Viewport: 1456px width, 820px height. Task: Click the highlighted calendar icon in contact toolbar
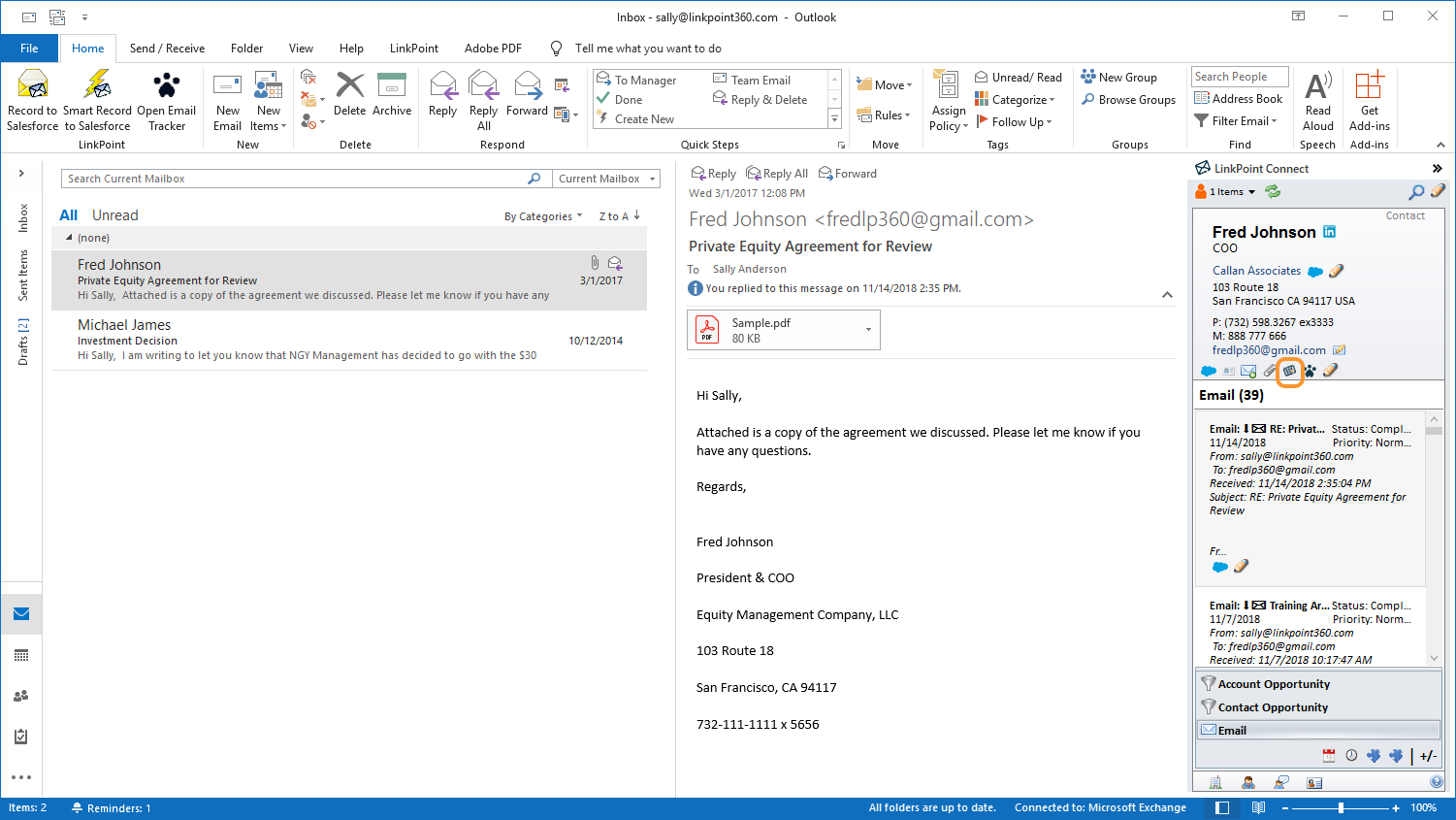point(1289,371)
